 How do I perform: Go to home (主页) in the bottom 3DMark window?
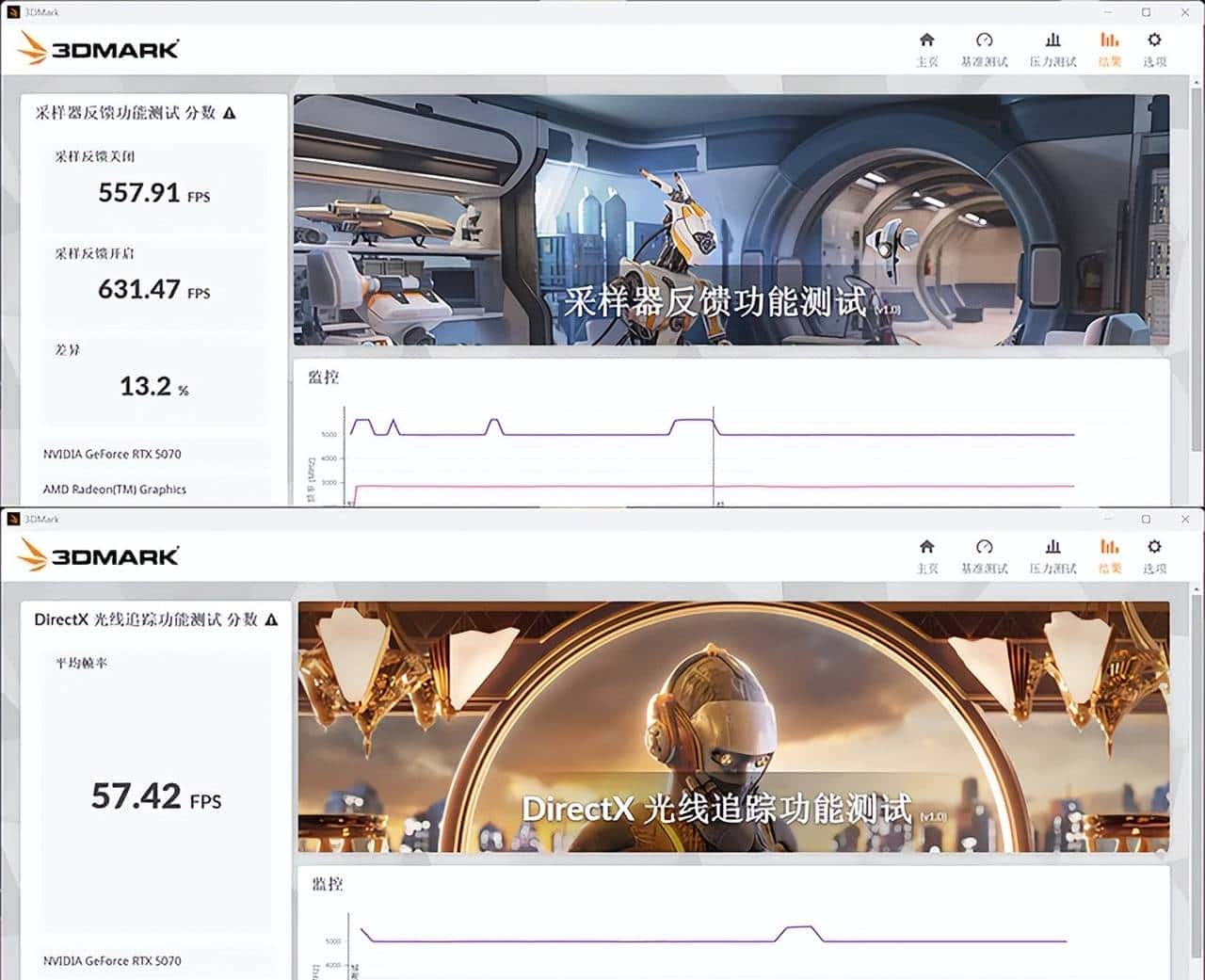926,555
